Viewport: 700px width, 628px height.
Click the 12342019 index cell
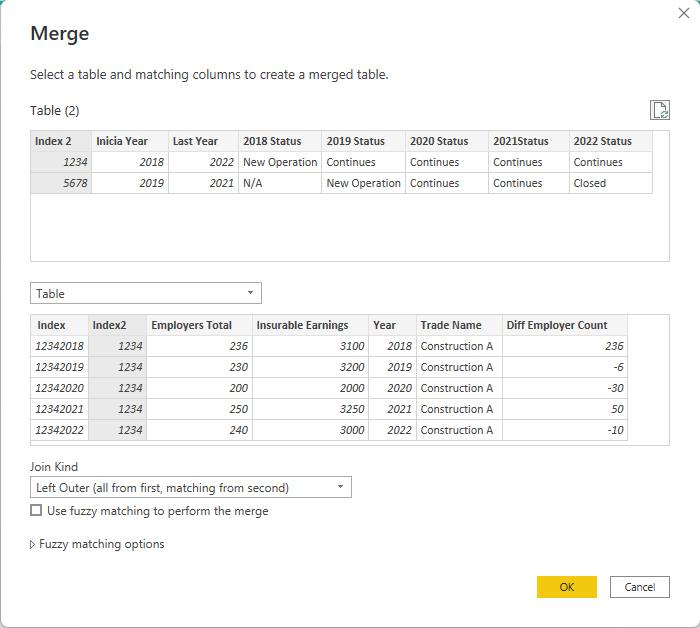pyautogui.click(x=59, y=367)
